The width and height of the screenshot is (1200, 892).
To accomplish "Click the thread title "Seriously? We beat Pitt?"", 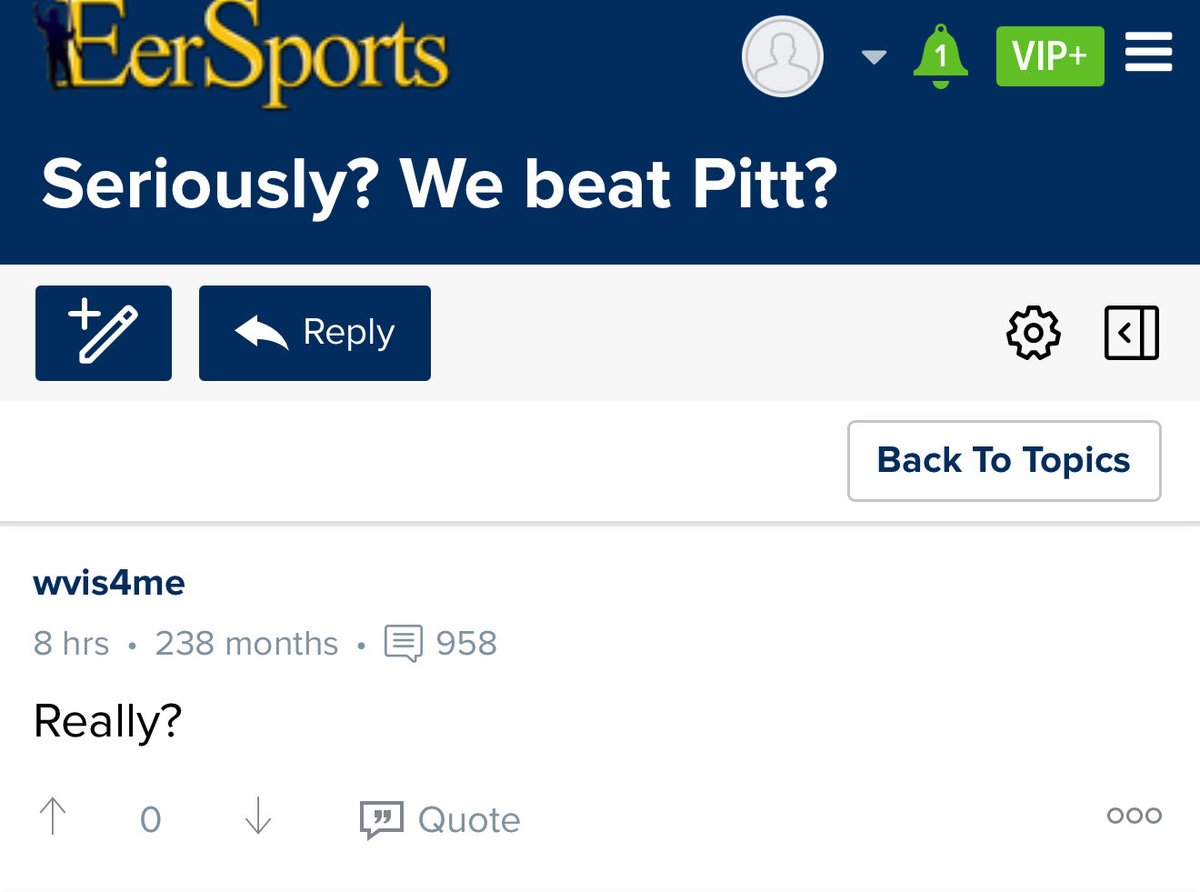I will pos(438,185).
